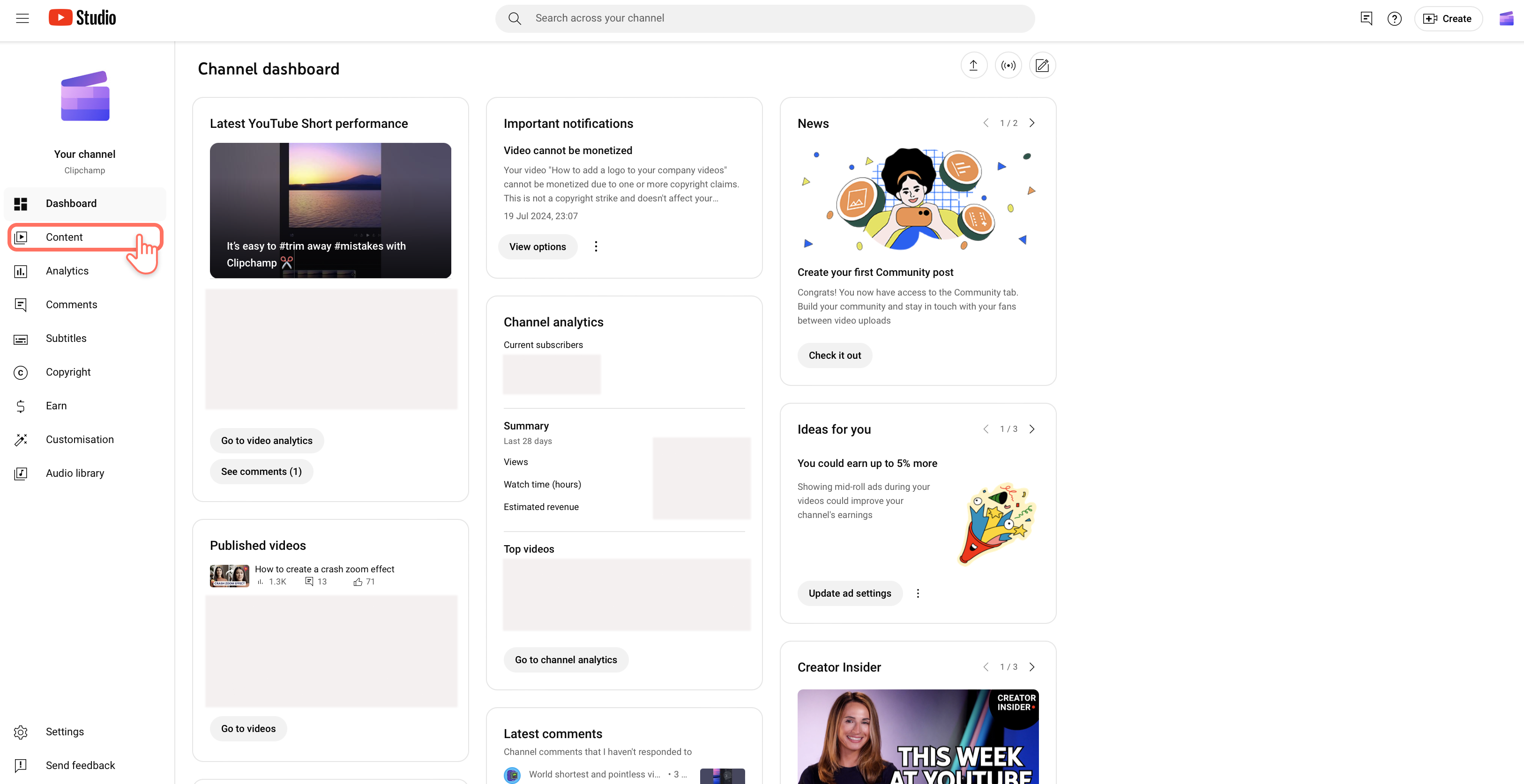This screenshot has height=784, width=1524.
Task: Click Go to videos button
Action: point(248,728)
